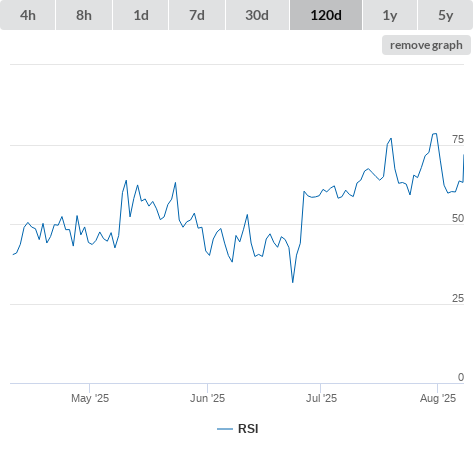This screenshot has height=455, width=474.
Task: Choose the 7d range tab
Action: click(197, 15)
